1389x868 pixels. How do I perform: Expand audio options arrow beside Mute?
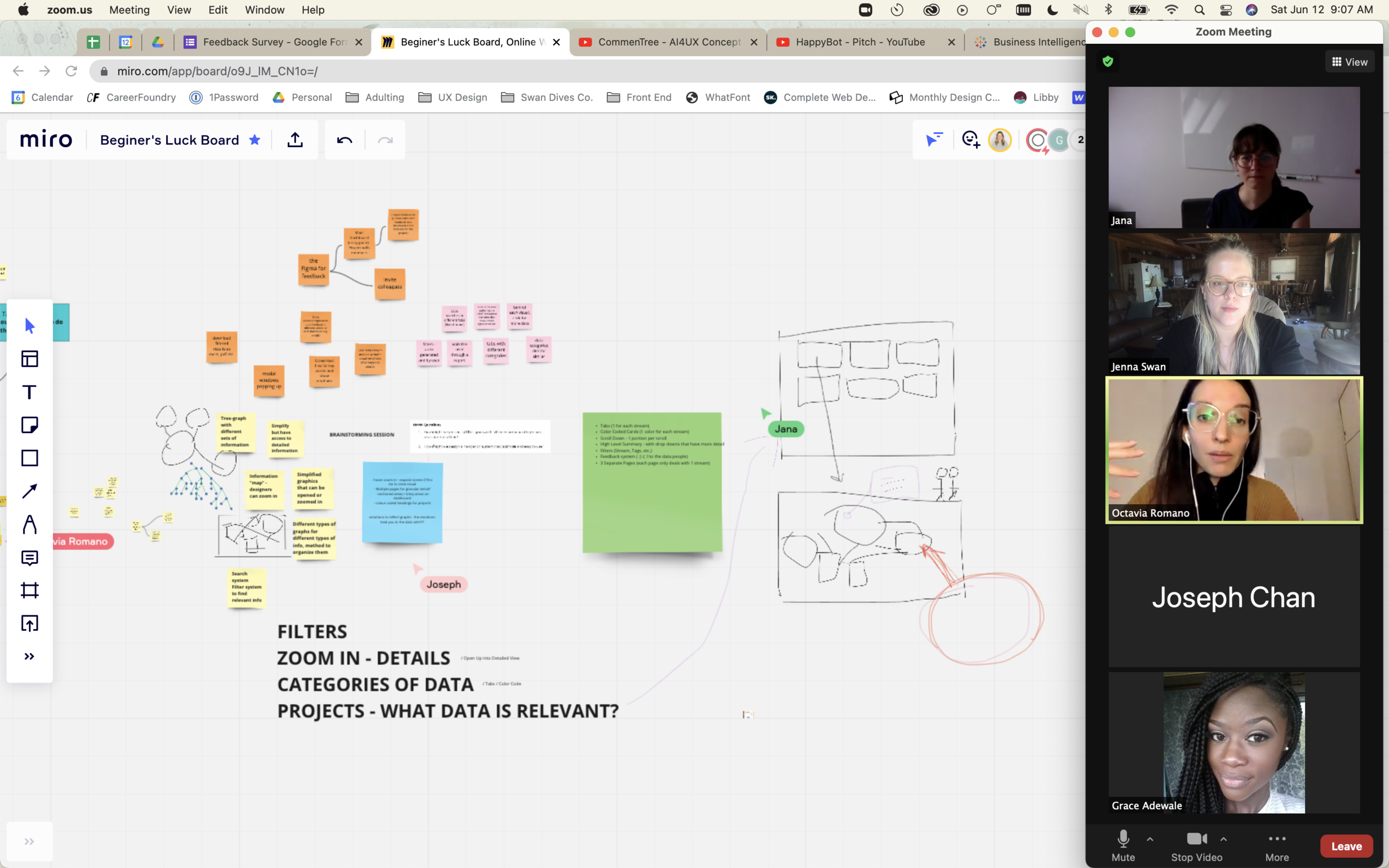coord(1150,839)
